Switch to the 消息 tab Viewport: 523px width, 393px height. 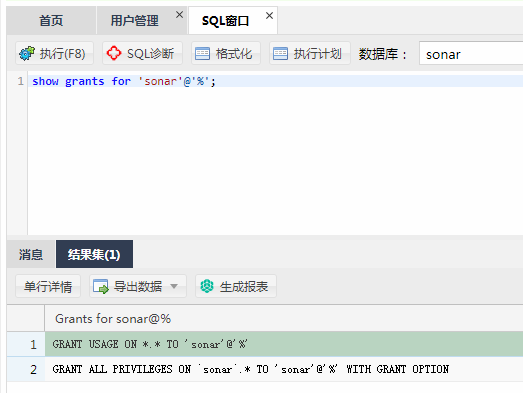click(x=31, y=255)
